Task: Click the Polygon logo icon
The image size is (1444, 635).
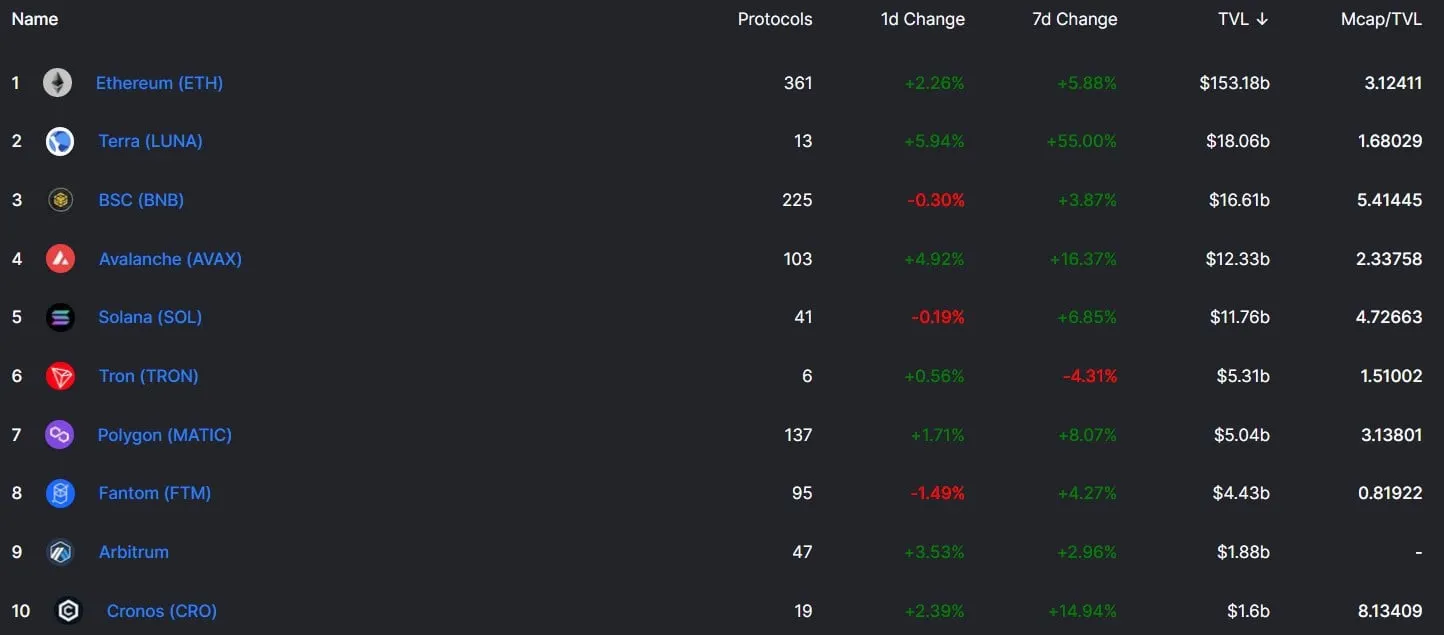Action: tap(60, 435)
